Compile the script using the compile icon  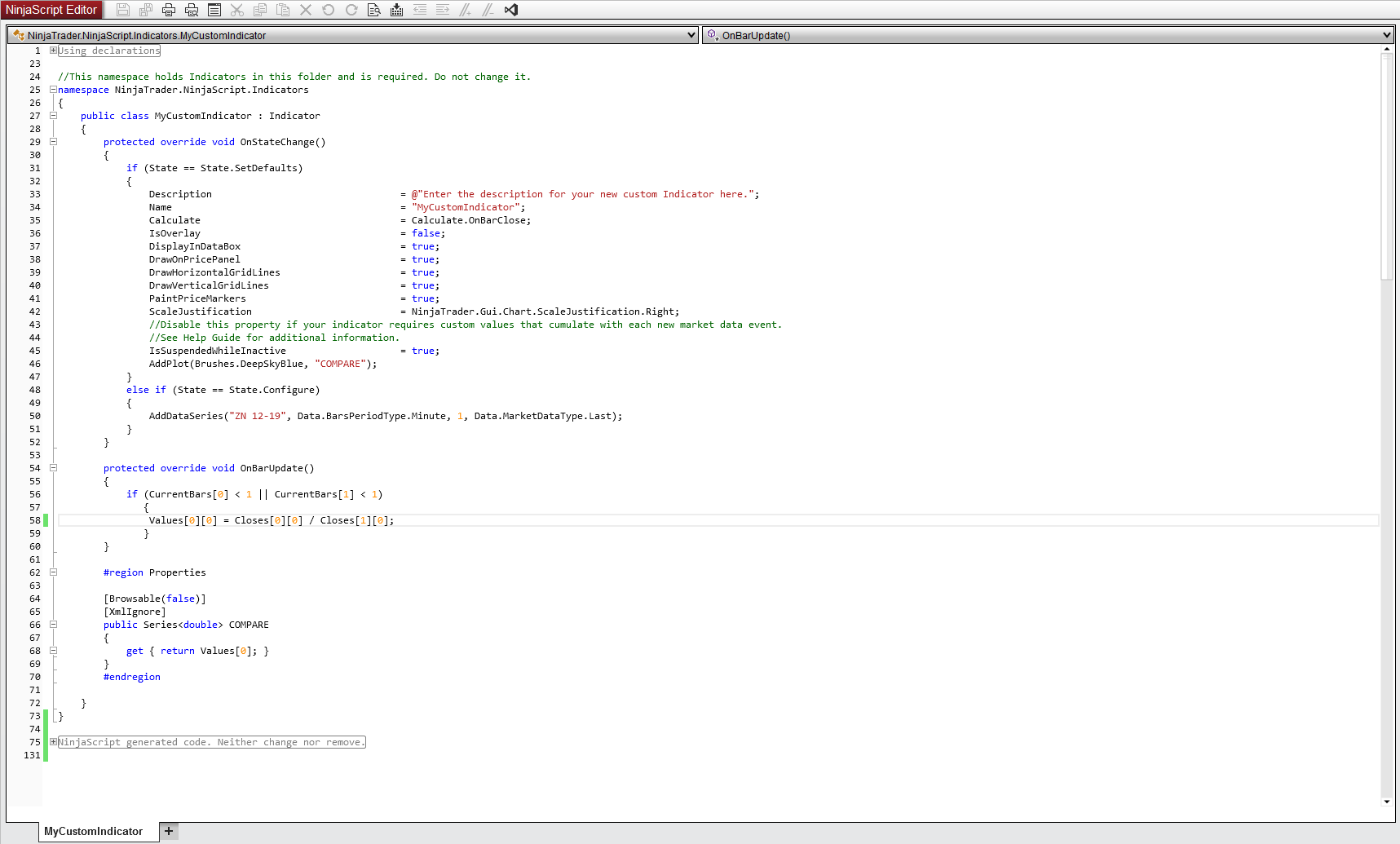click(397, 10)
